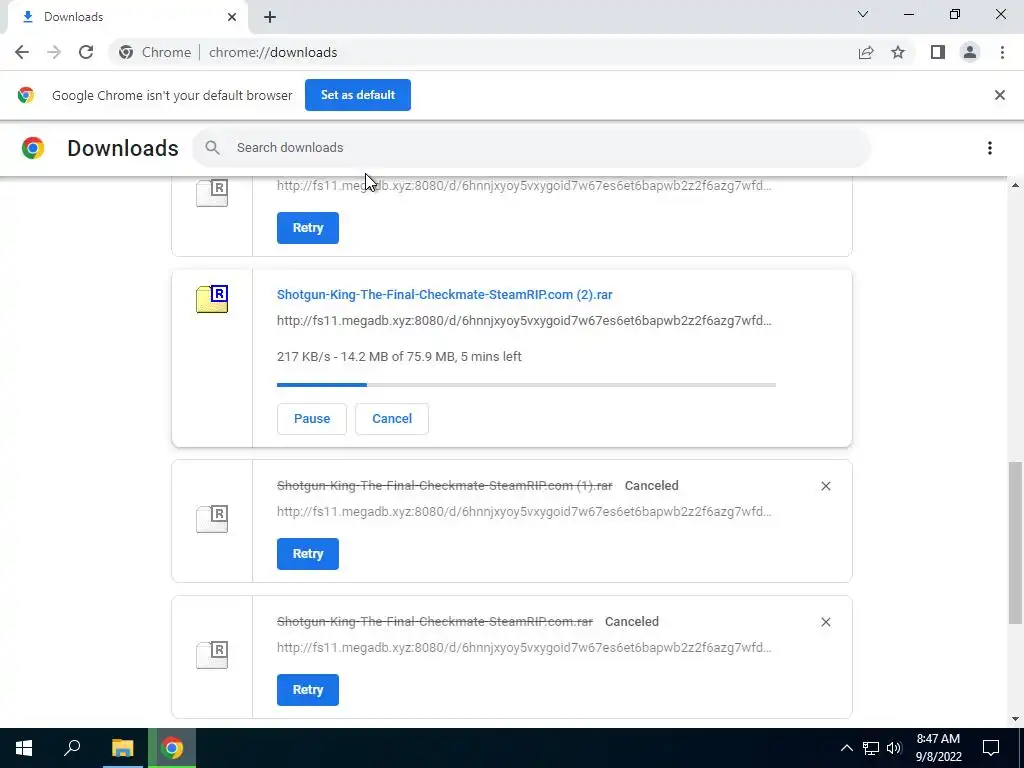The image size is (1024, 768).
Task: Pause the Shotgun-King (2).rar download
Action: click(x=312, y=419)
